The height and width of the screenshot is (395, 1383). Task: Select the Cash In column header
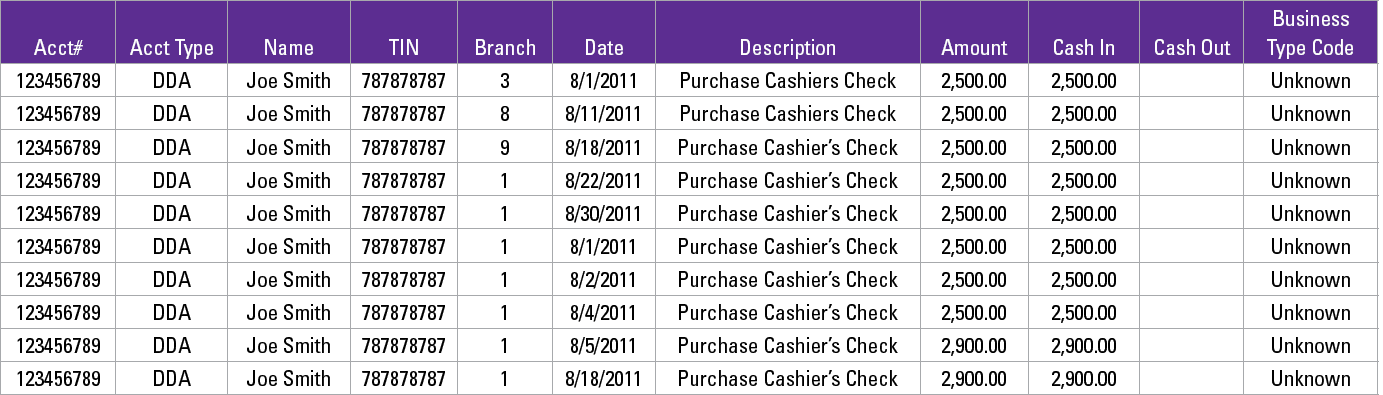click(x=1084, y=47)
